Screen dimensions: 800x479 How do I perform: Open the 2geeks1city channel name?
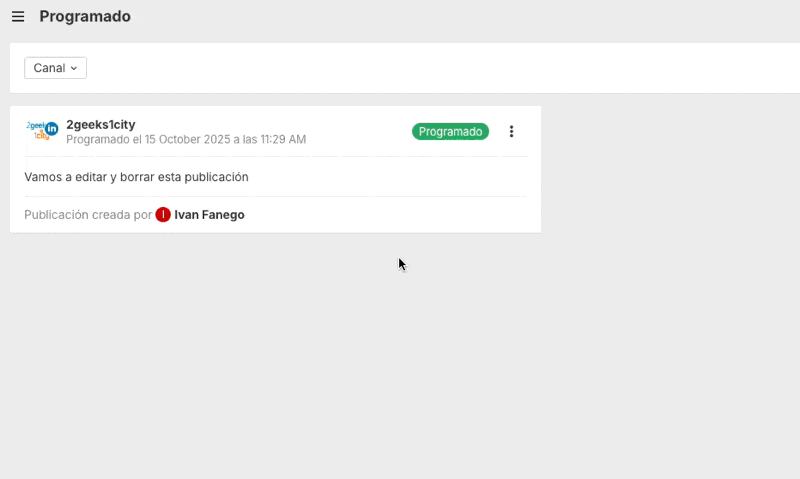(100, 124)
